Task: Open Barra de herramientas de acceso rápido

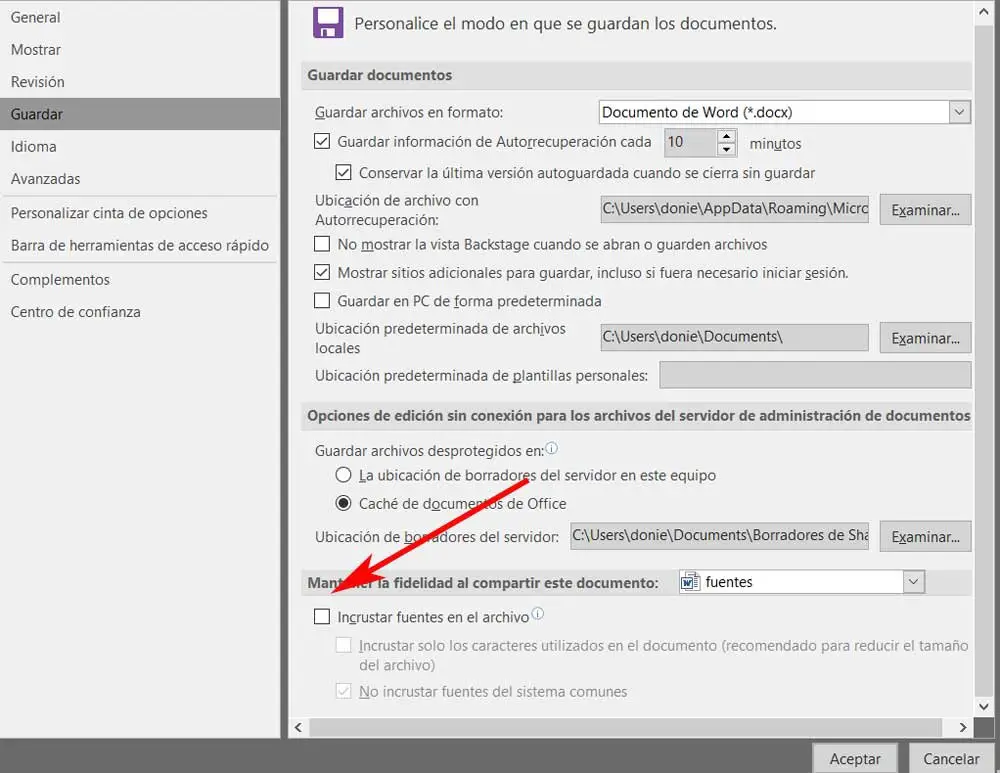Action: [140, 246]
